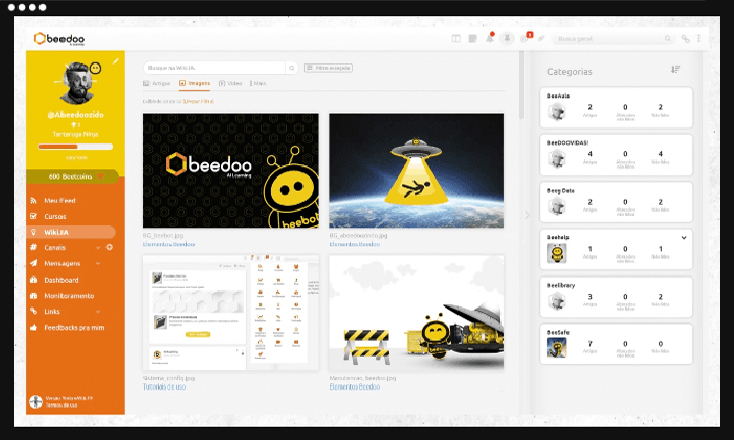Image resolution: width=734 pixels, height=440 pixels.
Task: Open the 600 Beecoins balance banner
Action: point(73,176)
